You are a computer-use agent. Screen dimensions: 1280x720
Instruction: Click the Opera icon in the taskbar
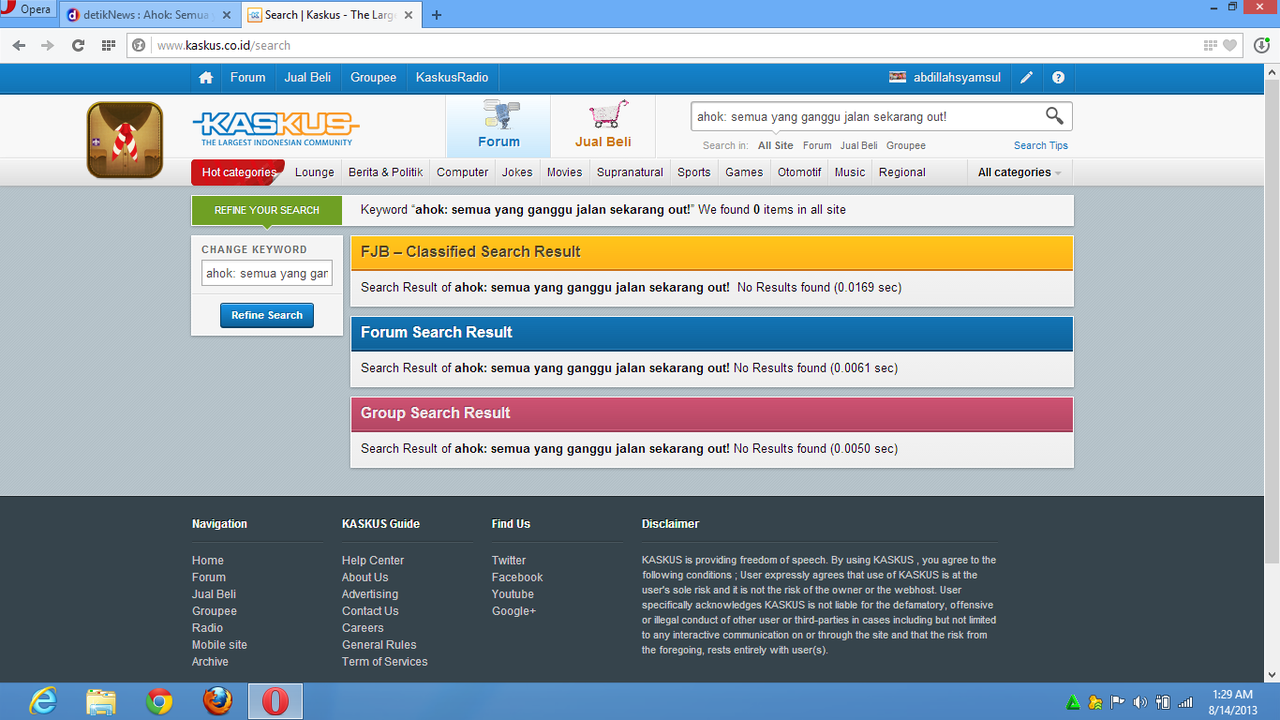coord(275,702)
